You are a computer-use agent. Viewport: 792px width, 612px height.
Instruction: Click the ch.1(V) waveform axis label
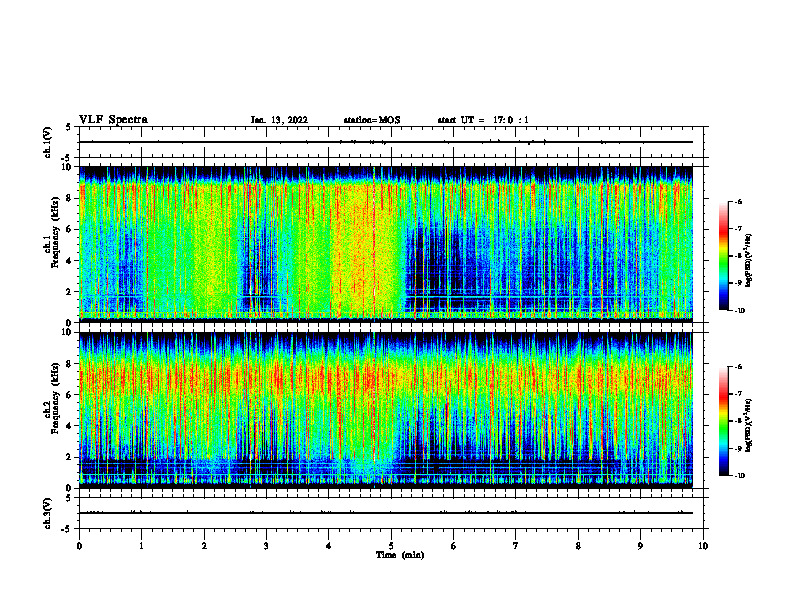point(48,142)
